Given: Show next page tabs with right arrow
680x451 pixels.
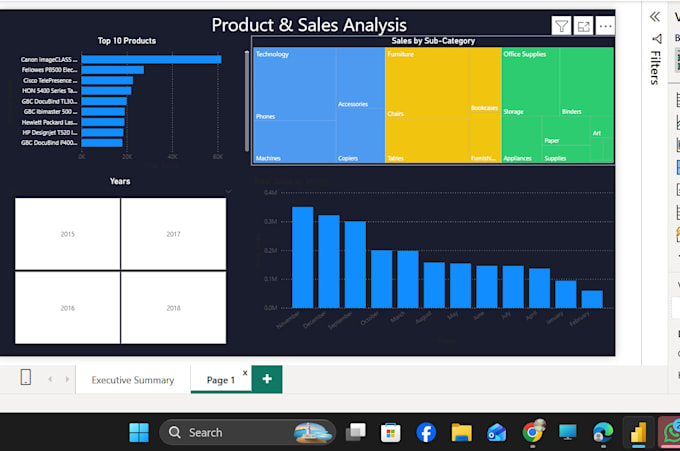Looking at the screenshot, I should pyautogui.click(x=67, y=379).
